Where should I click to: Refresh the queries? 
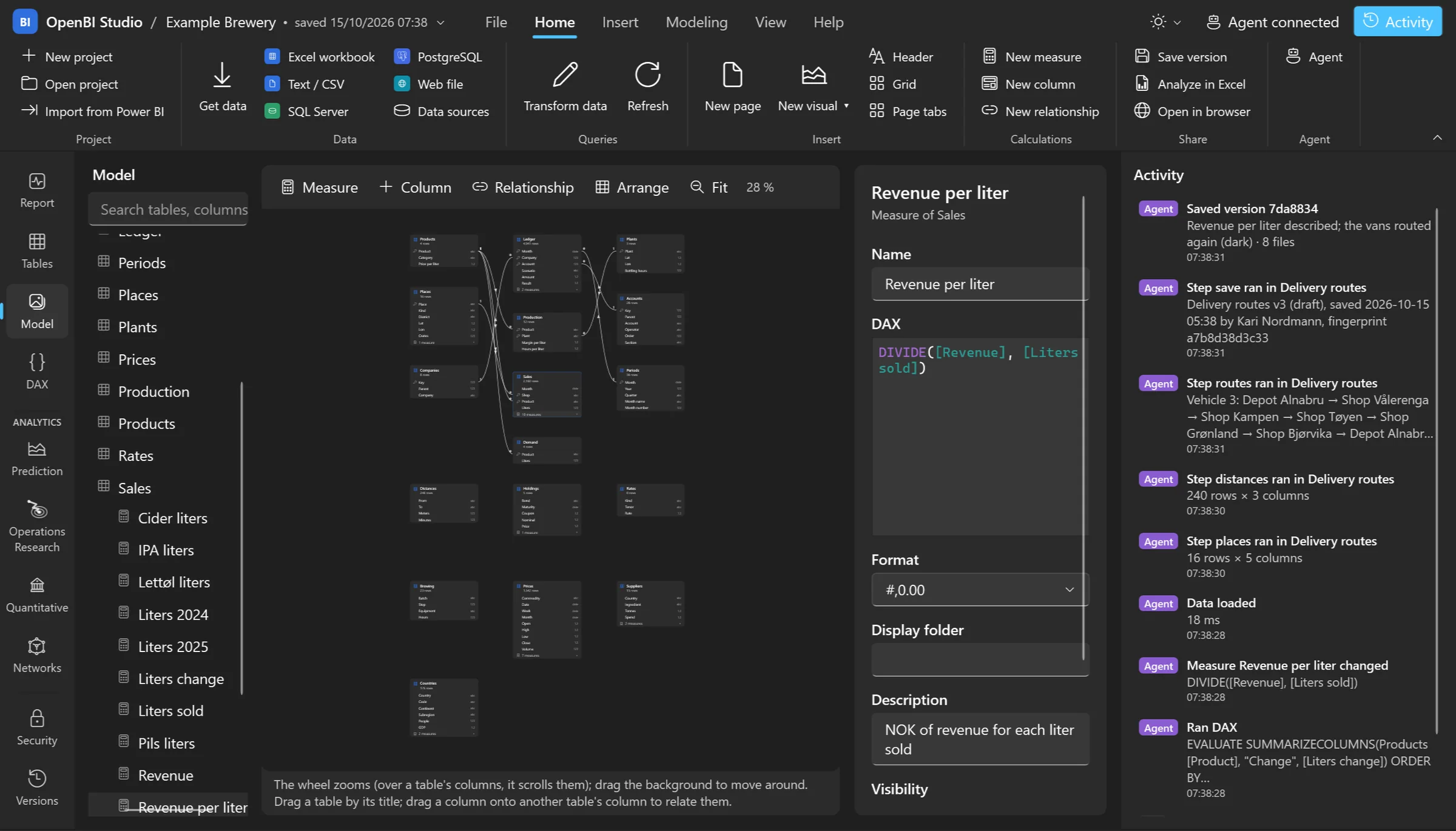click(x=647, y=87)
